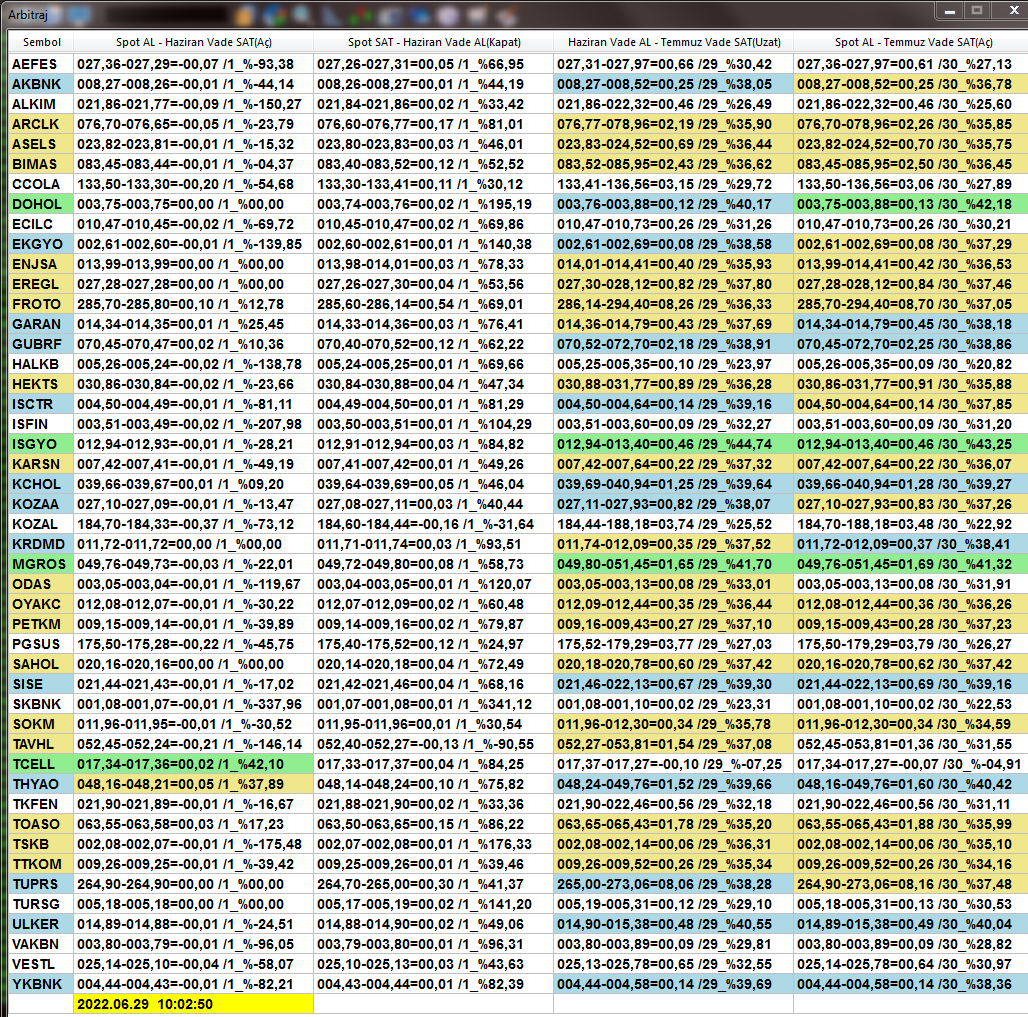This screenshot has height=1017, width=1028.
Task: Select ISGYO cell showing %44,74
Action: (673, 444)
